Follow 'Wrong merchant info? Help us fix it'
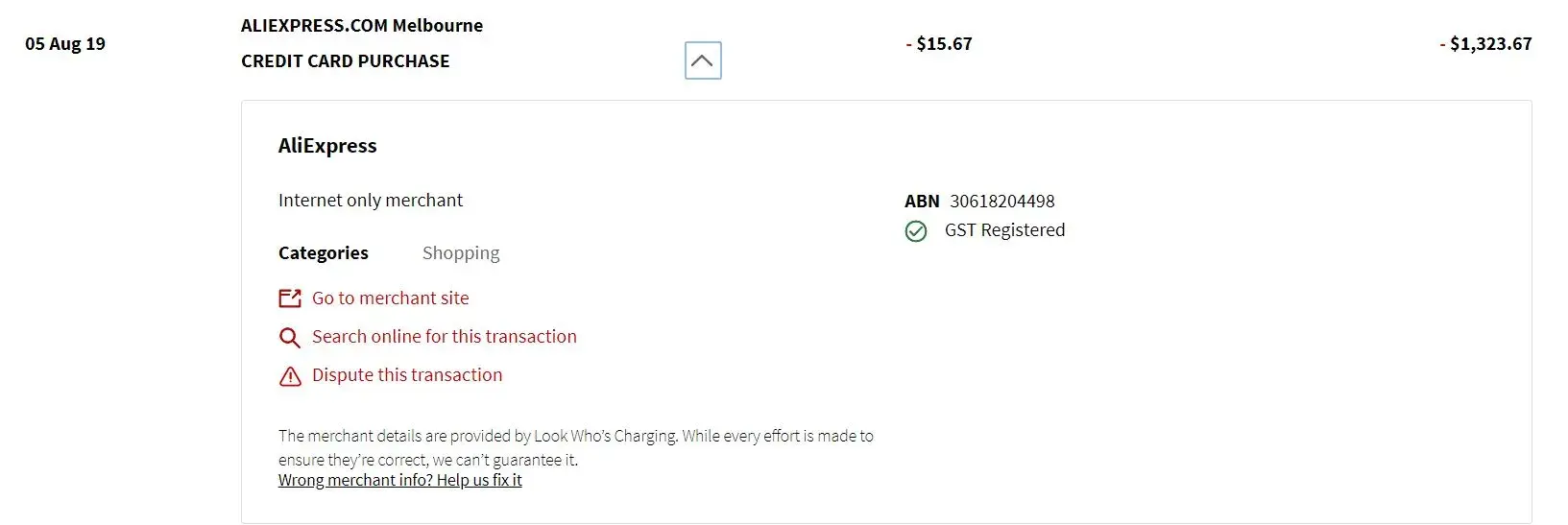 tap(399, 480)
